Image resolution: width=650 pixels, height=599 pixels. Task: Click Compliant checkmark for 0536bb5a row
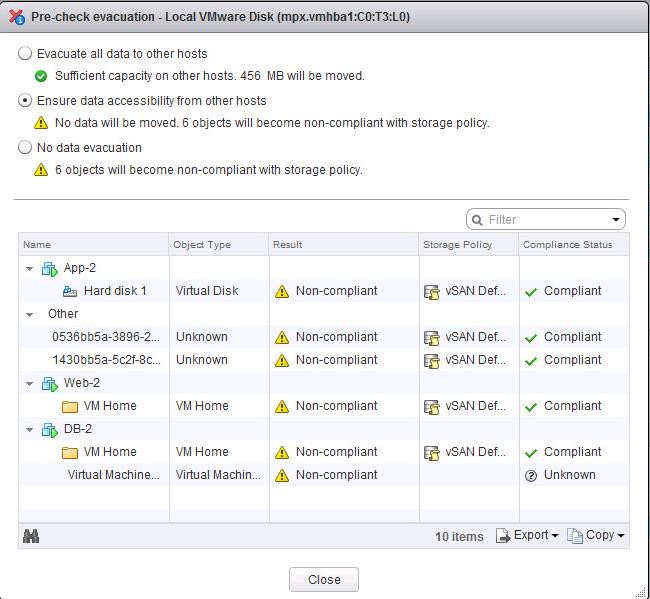coord(531,339)
